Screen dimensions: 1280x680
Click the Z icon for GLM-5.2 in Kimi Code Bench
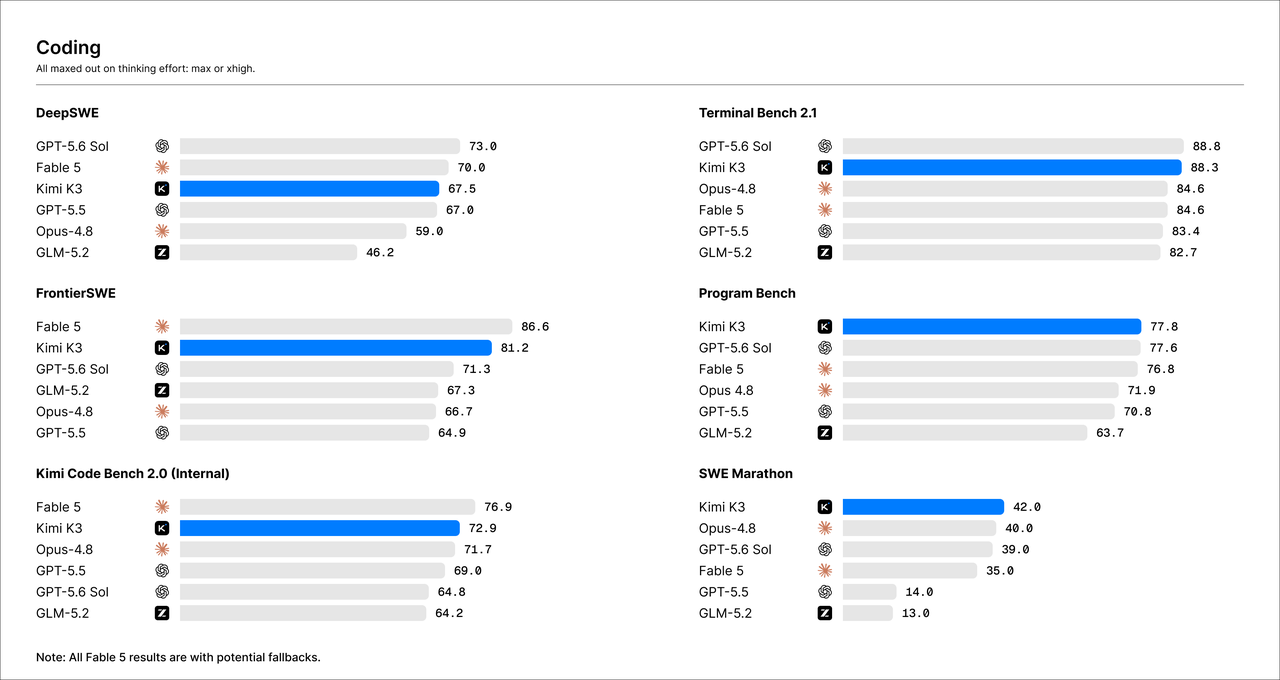coord(162,613)
